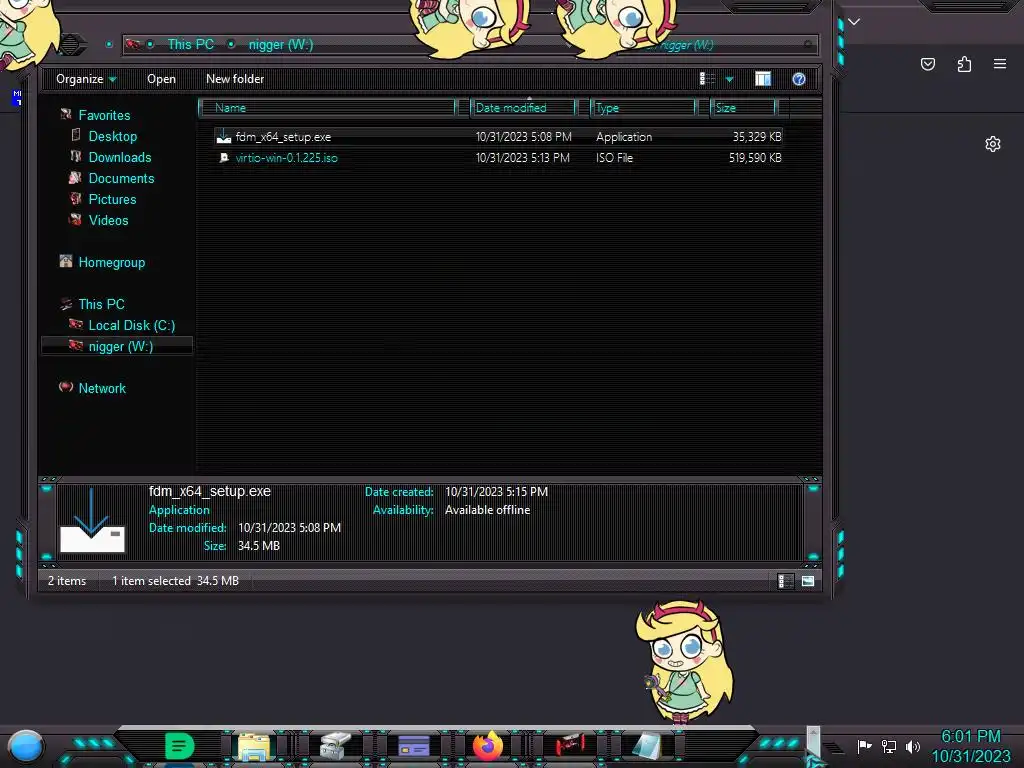Screen dimensions: 1024x768
Task: Click the Date modified value in details pane
Action: pos(289,528)
